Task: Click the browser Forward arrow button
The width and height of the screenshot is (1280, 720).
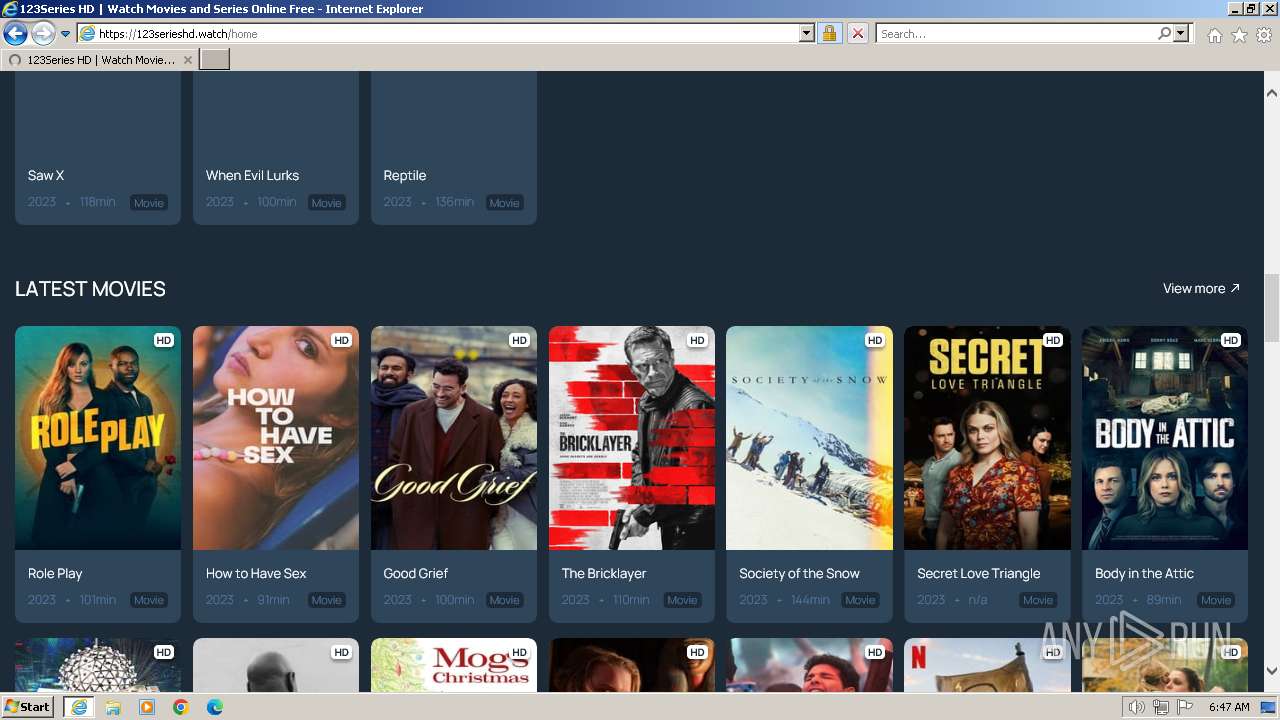Action: point(43,34)
